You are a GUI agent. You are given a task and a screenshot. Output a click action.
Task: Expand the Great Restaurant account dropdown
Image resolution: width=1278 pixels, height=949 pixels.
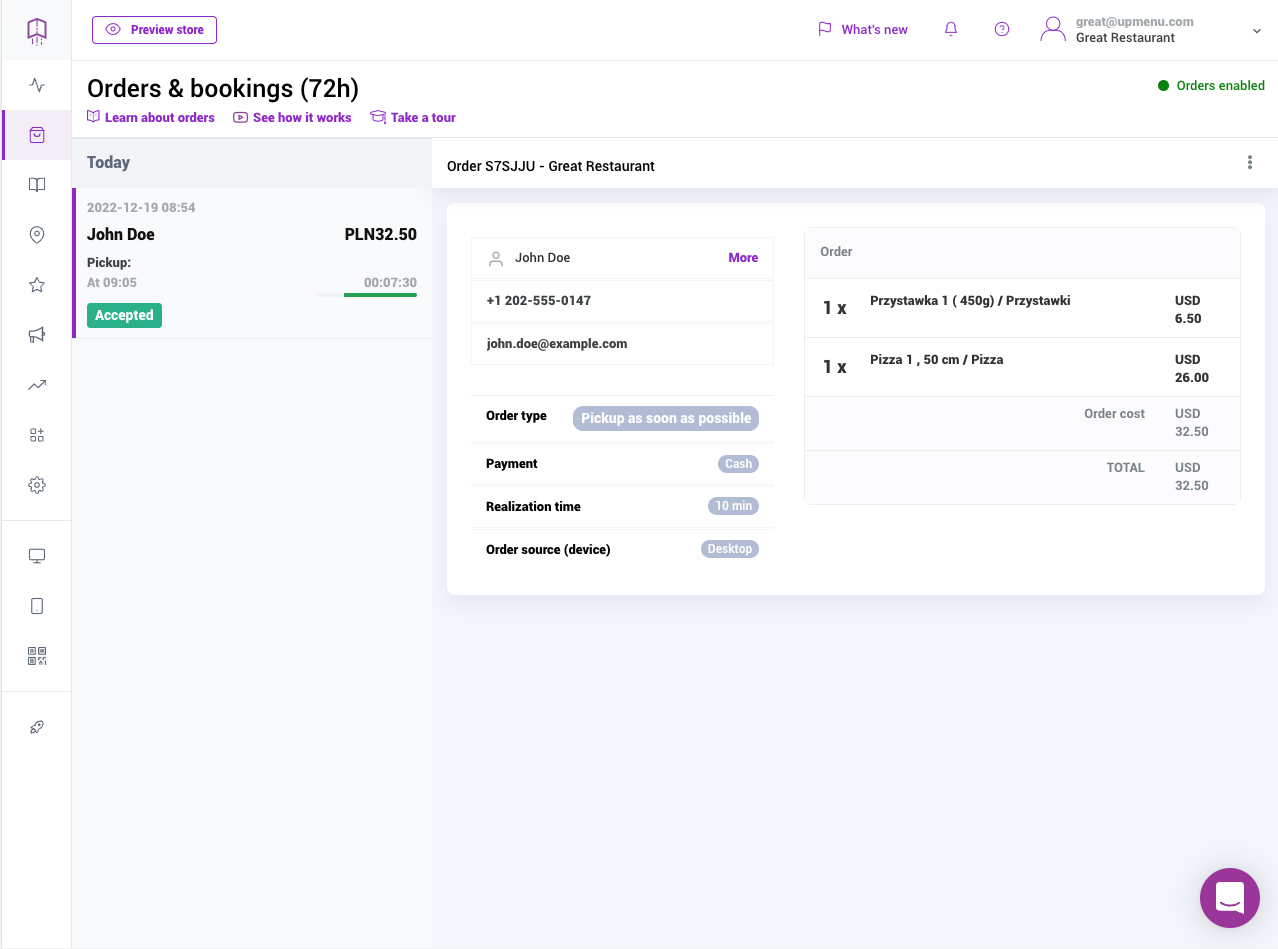(1257, 31)
